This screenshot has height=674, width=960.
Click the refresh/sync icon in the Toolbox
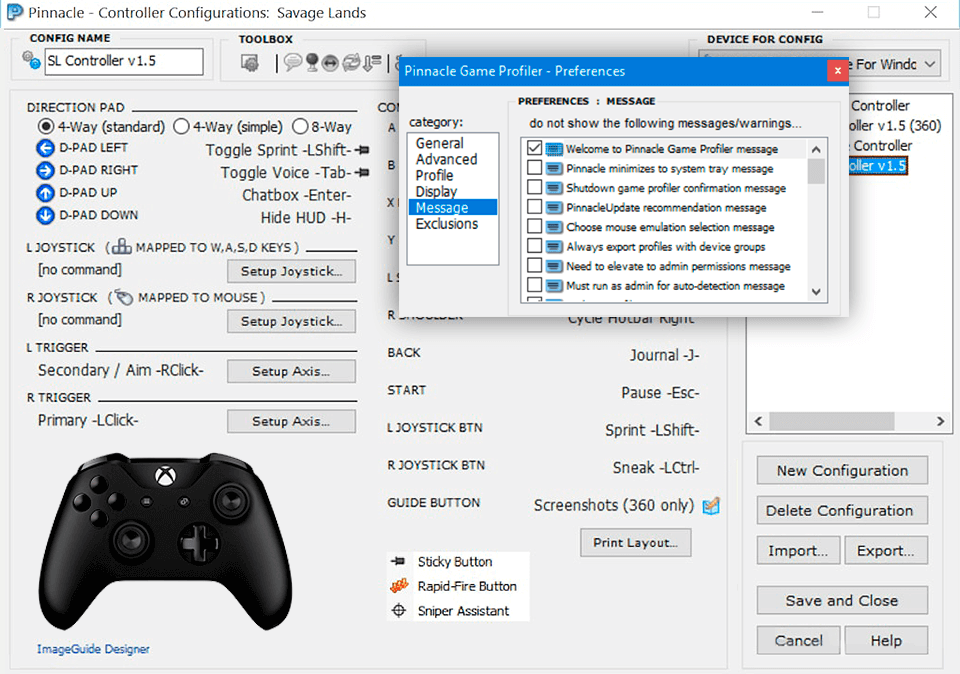[x=352, y=62]
